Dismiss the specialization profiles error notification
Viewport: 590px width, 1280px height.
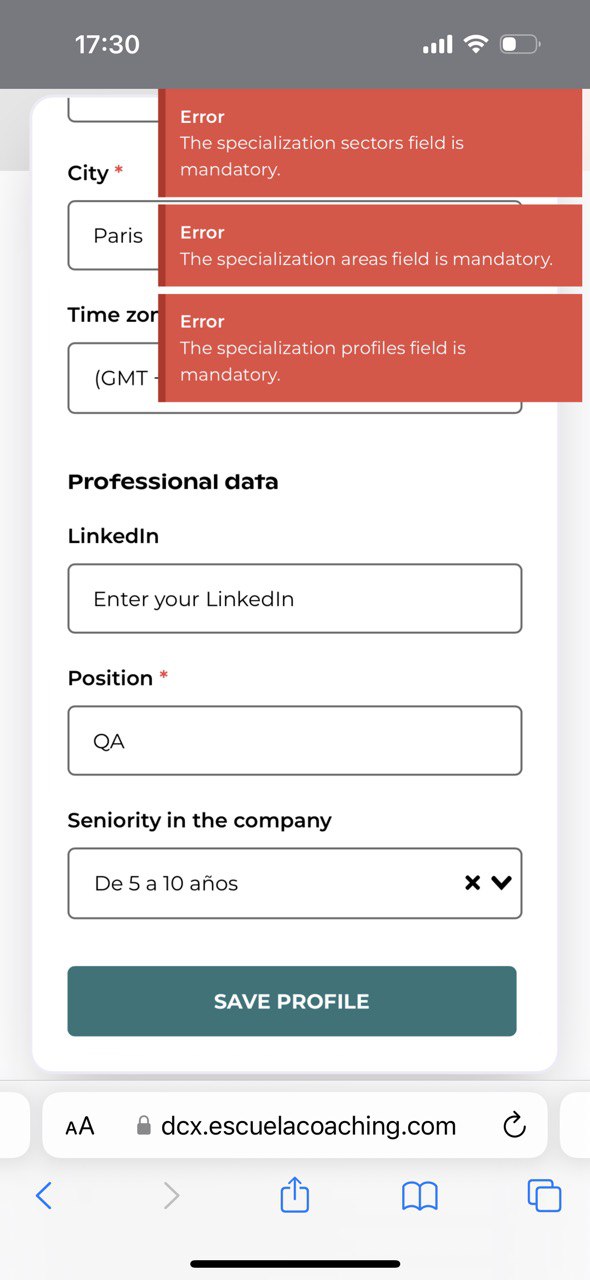pyautogui.click(x=370, y=348)
